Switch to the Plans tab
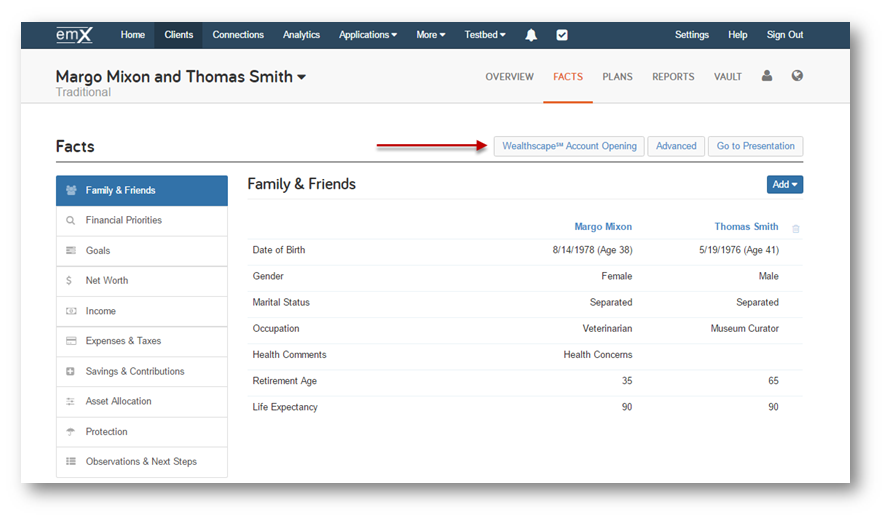The image size is (885, 518). [x=617, y=77]
